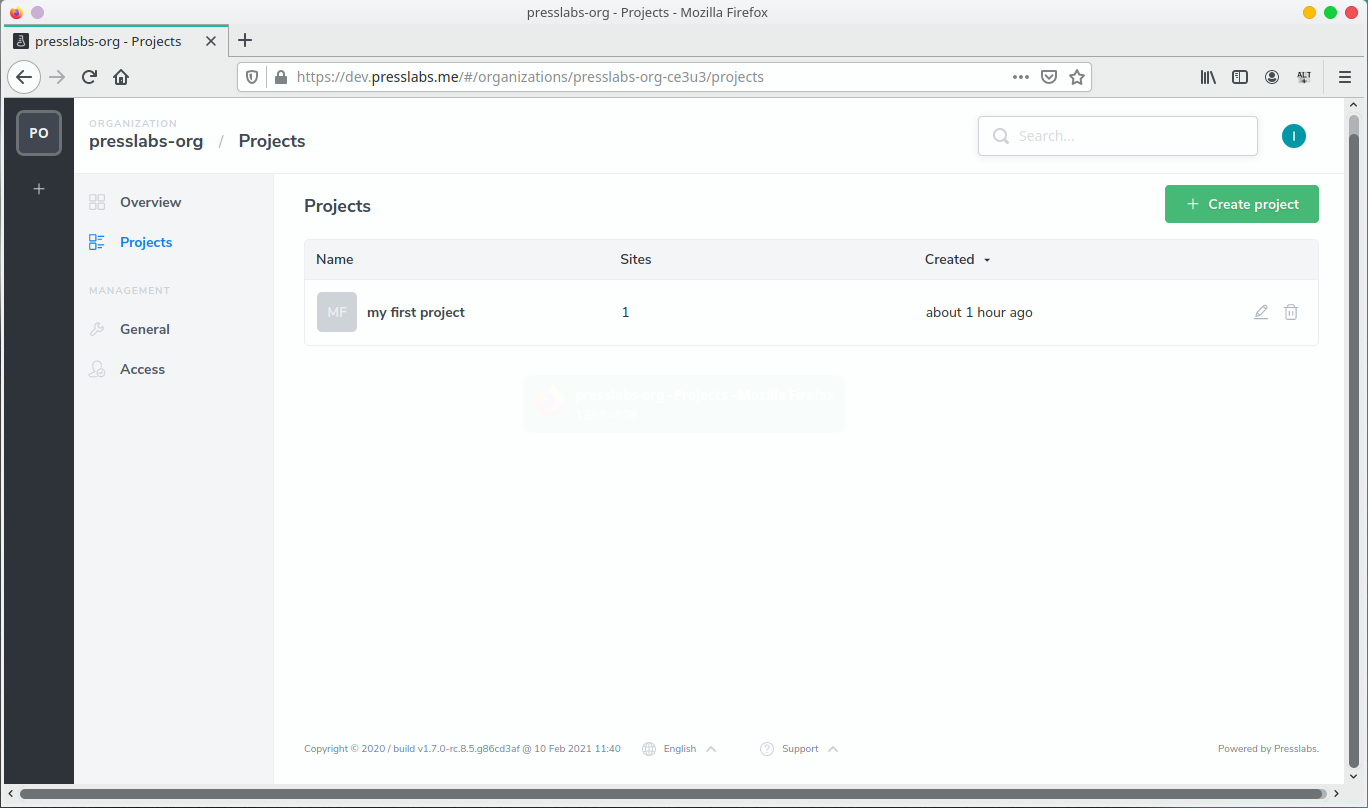The width and height of the screenshot is (1368, 808).
Task: Edit my first project with pencil icon
Action: [x=1261, y=312]
